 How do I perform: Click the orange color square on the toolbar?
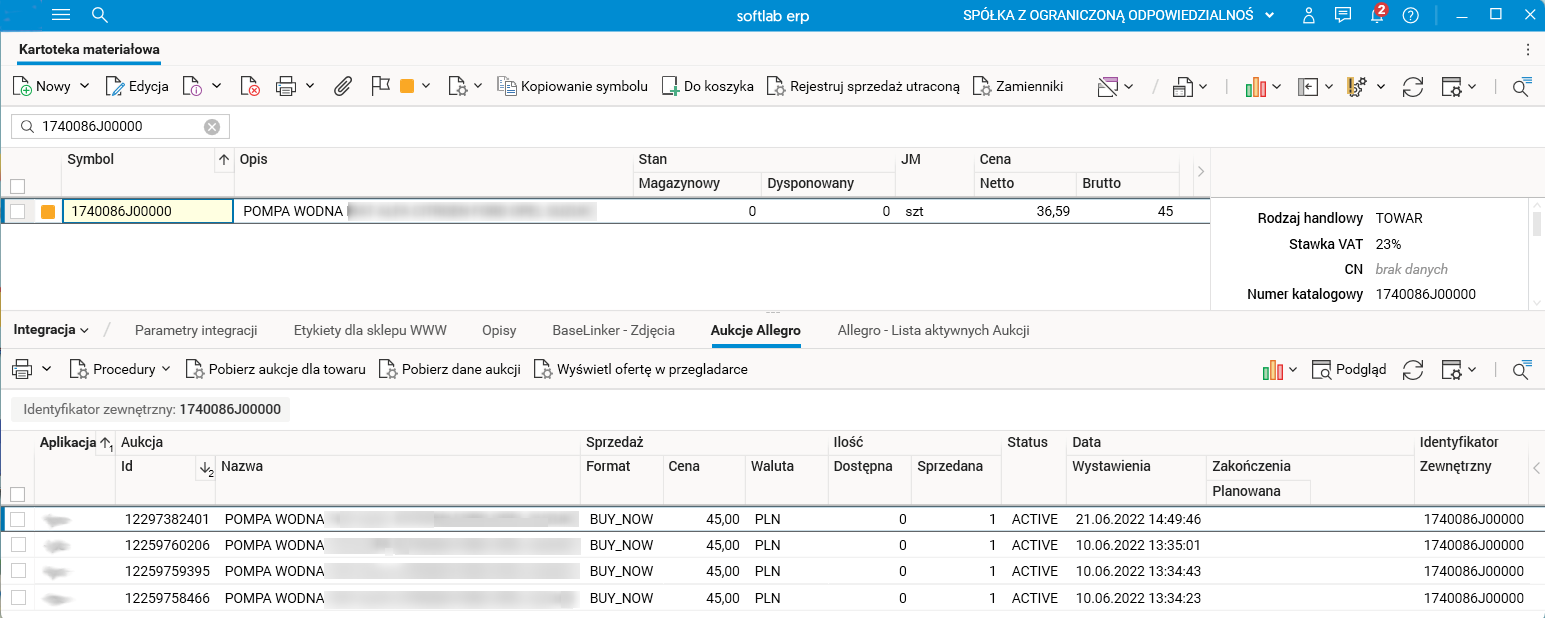pos(409,86)
